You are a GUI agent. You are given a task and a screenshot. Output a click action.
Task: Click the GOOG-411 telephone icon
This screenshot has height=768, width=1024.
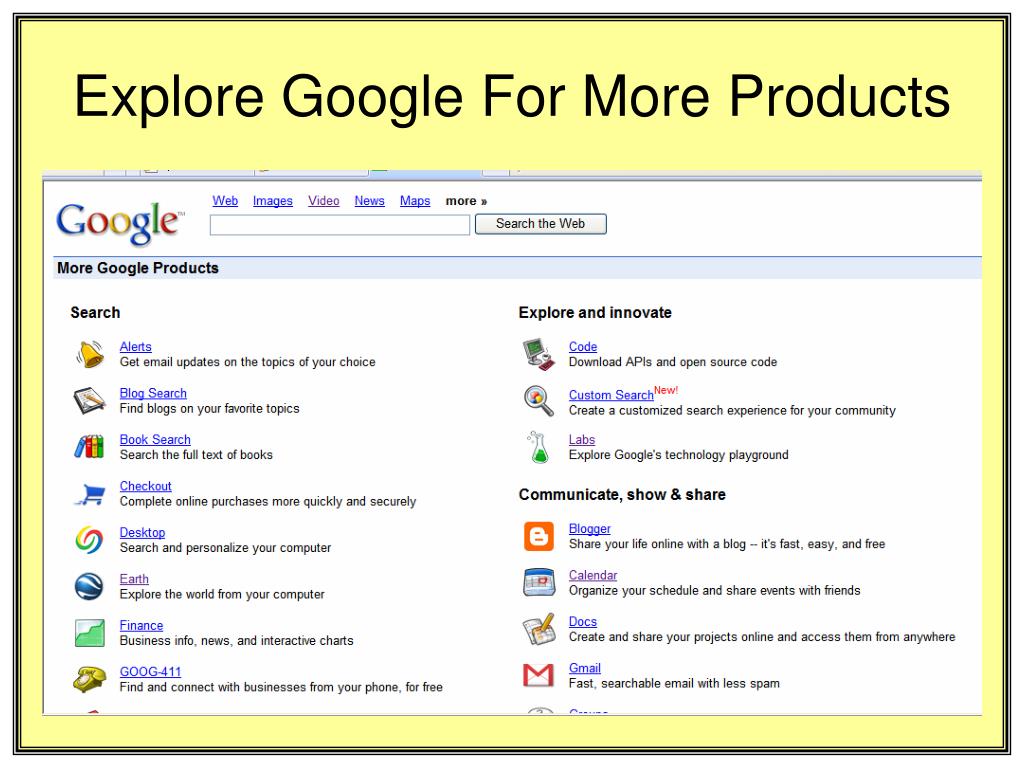point(89,679)
